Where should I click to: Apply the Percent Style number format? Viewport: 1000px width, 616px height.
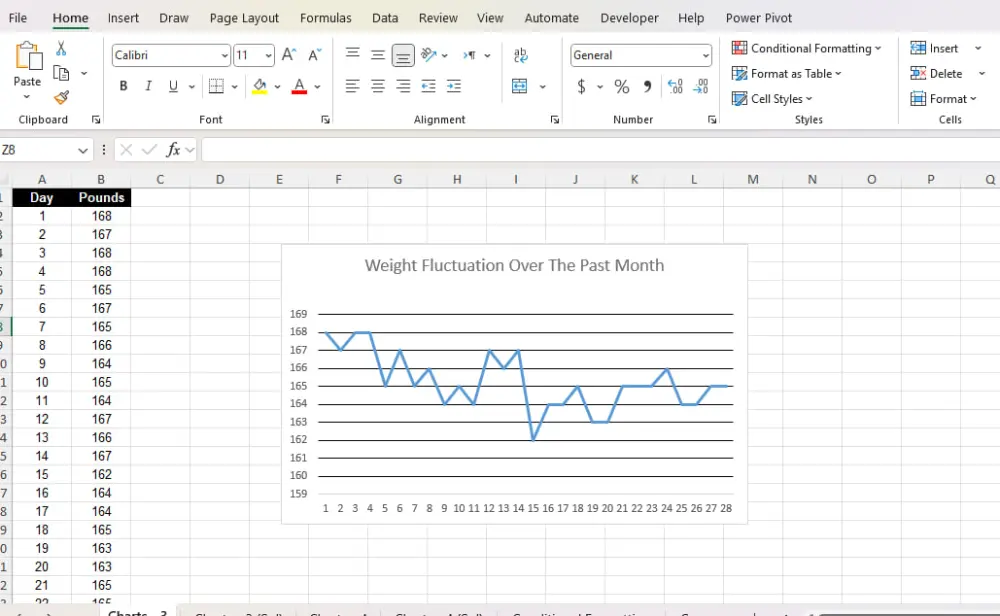pos(622,86)
